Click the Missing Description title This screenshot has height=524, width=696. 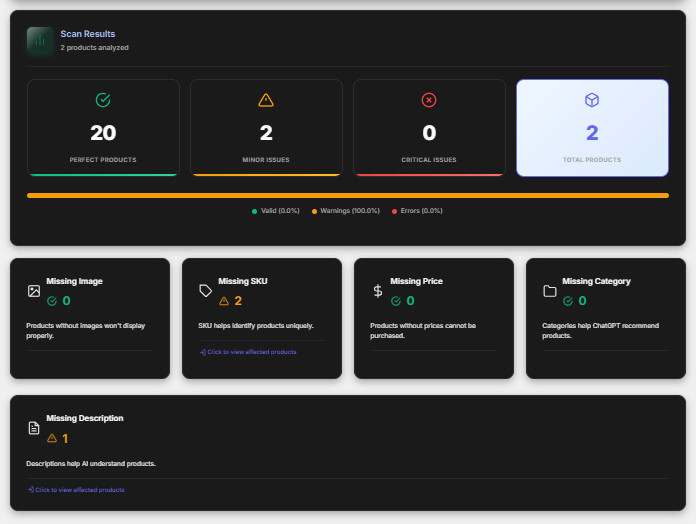click(85, 418)
